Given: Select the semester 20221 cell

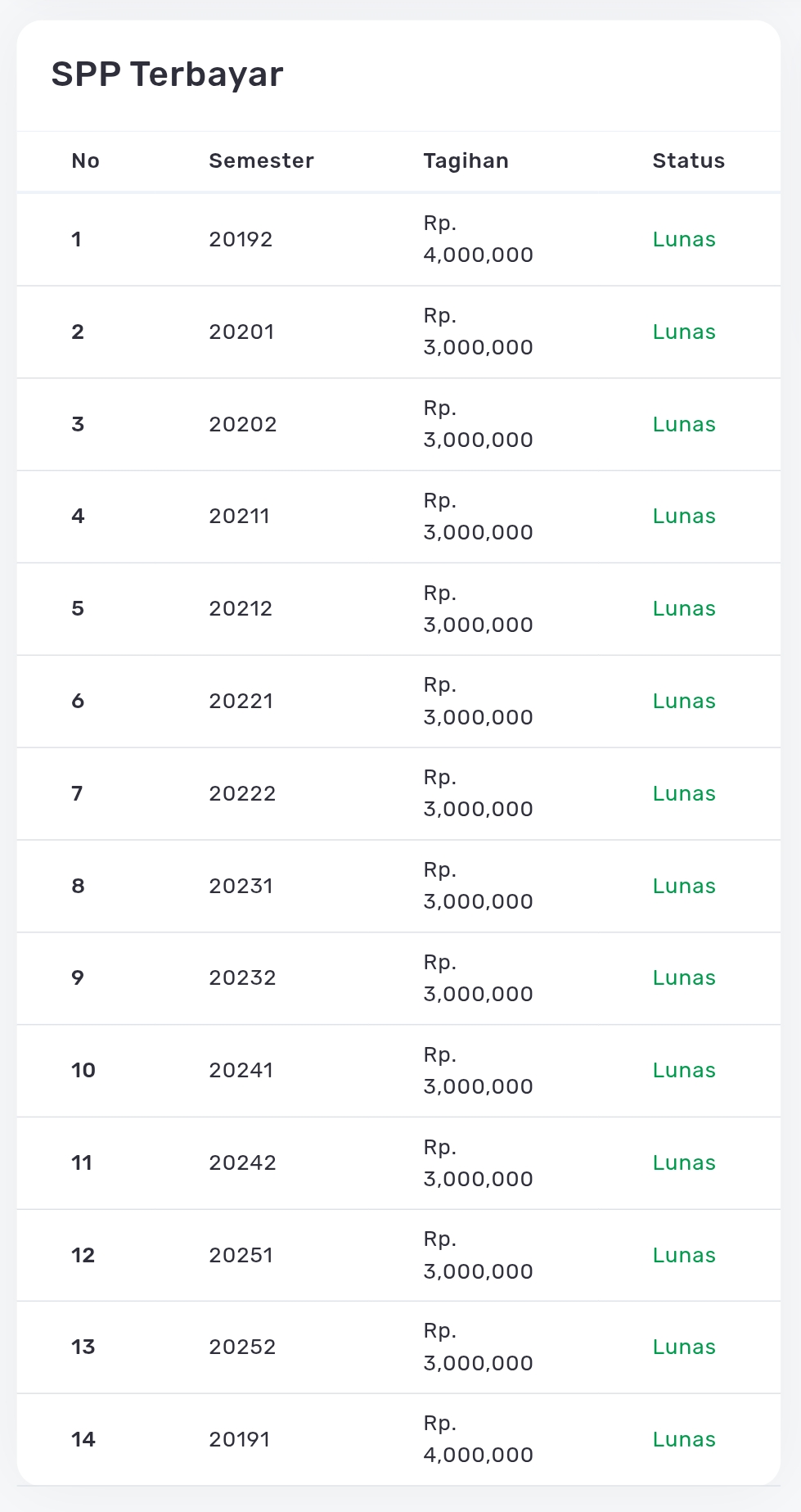Looking at the screenshot, I should (241, 701).
